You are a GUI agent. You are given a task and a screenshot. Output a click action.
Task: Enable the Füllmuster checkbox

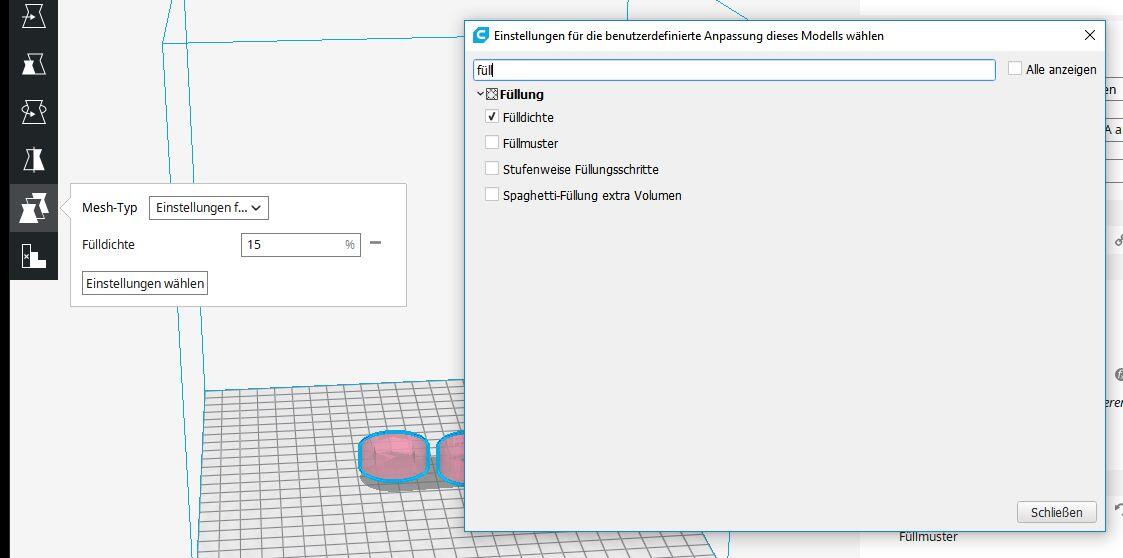pos(492,143)
